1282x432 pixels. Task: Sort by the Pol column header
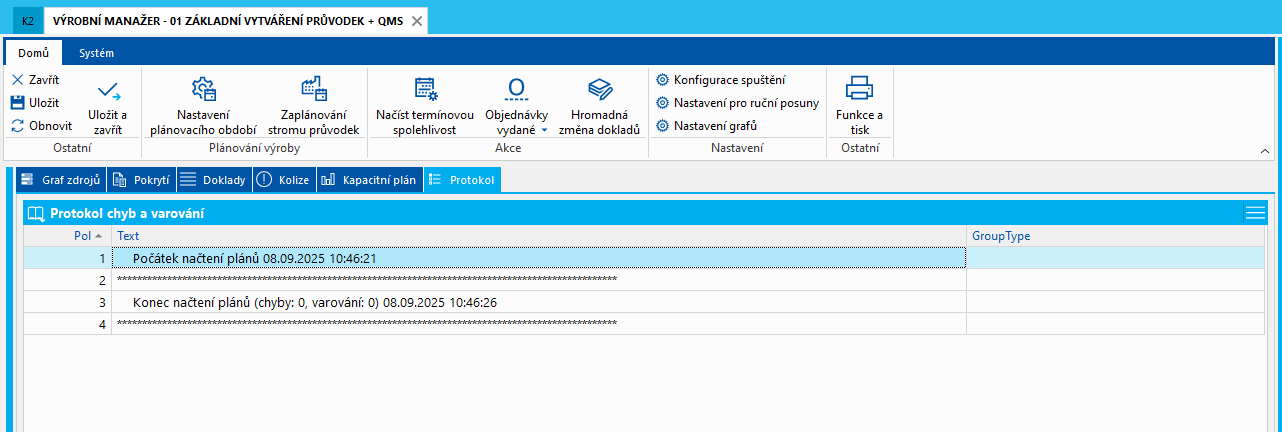tap(67, 236)
